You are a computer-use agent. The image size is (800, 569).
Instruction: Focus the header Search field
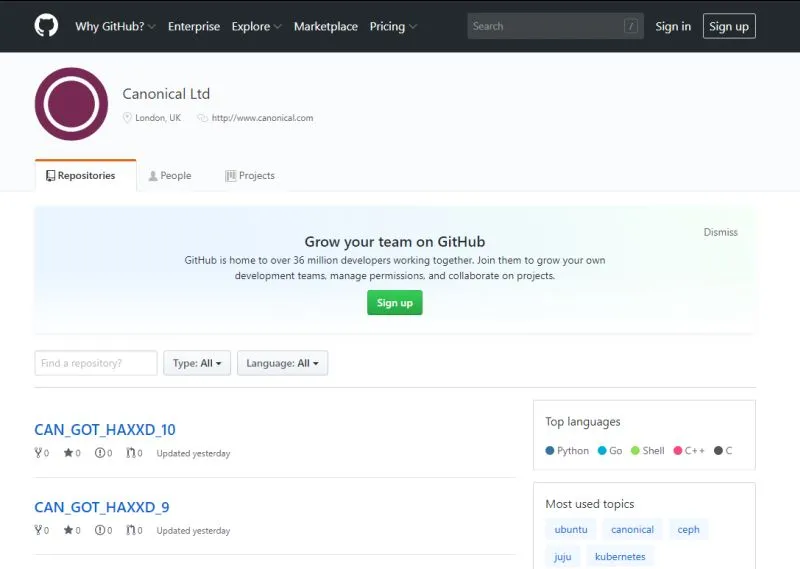point(555,26)
